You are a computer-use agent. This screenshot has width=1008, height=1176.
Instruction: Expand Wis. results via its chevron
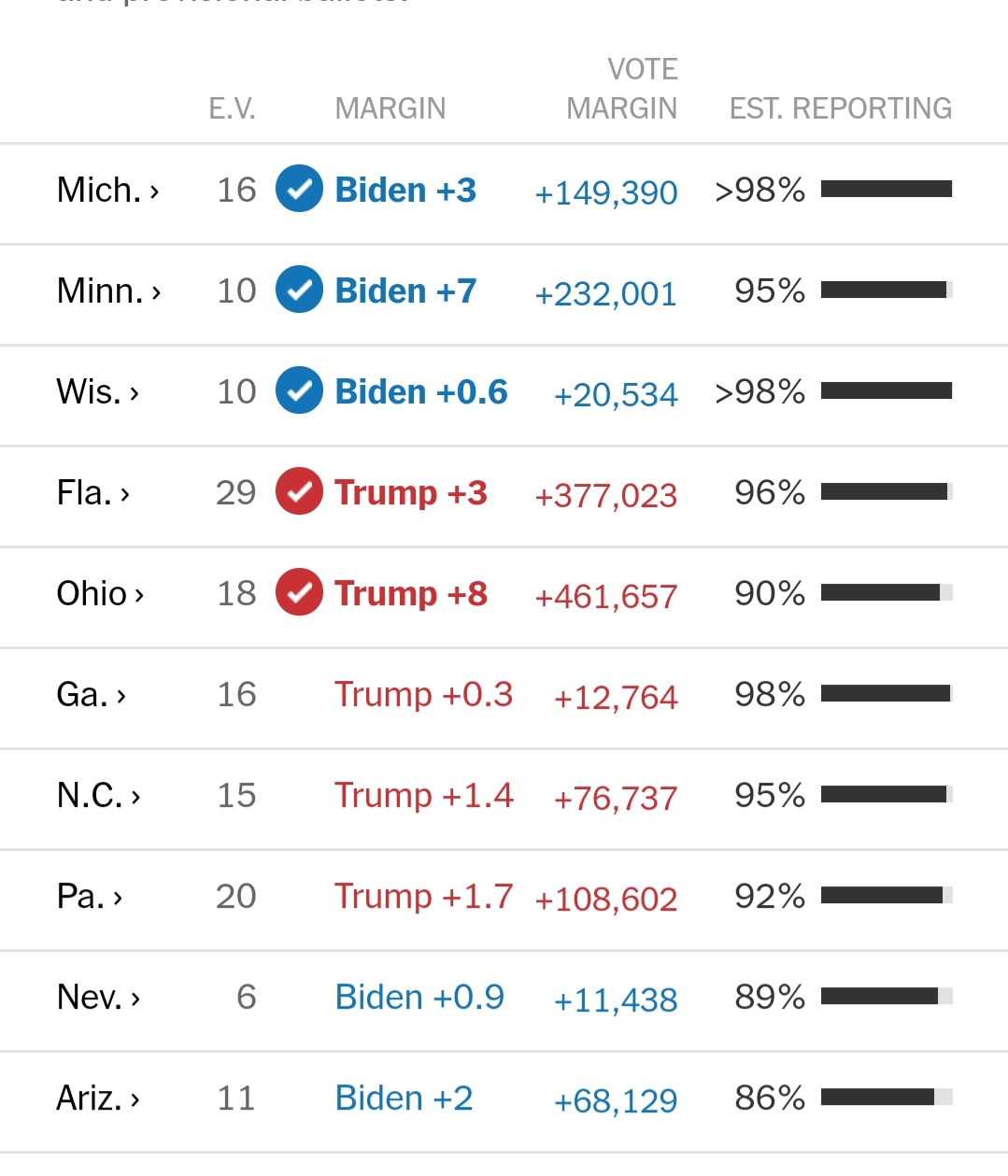tap(135, 393)
